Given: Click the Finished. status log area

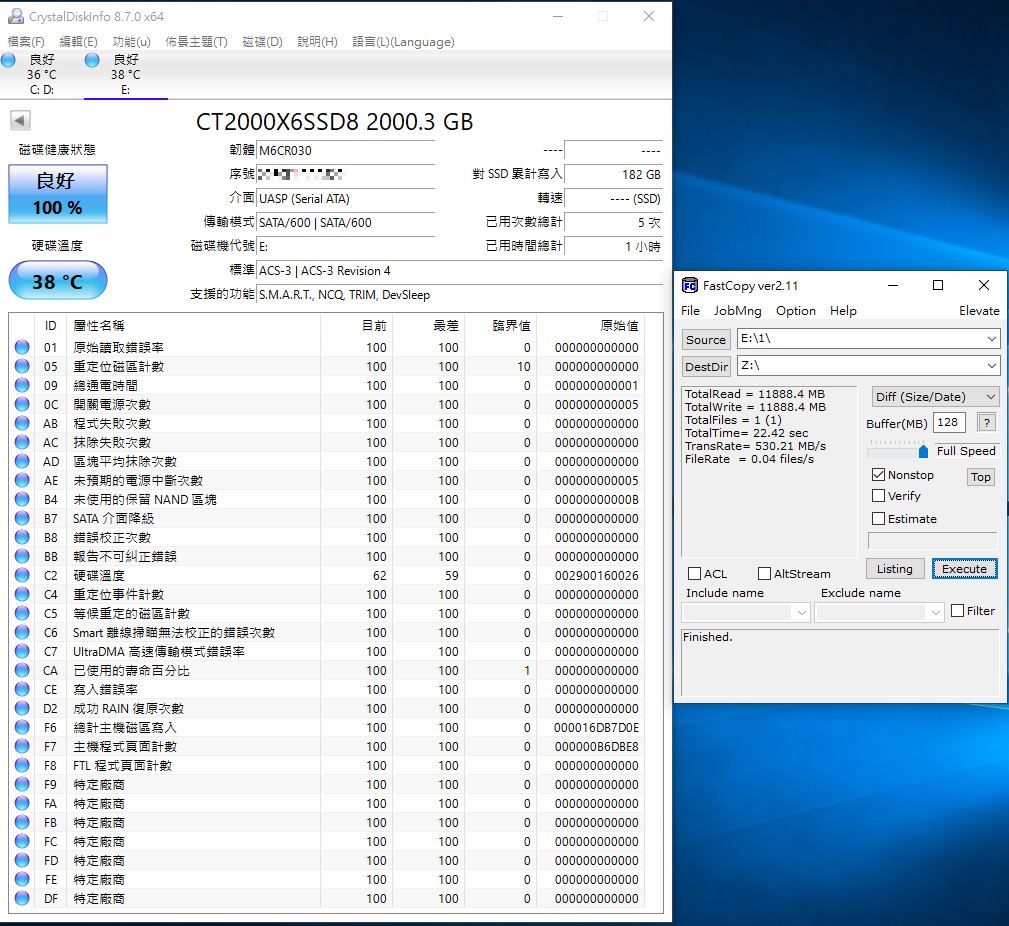Looking at the screenshot, I should 840,662.
